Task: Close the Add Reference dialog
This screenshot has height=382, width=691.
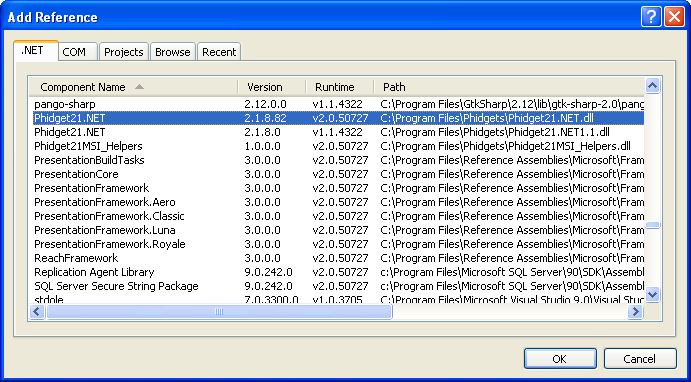Action: click(x=674, y=17)
